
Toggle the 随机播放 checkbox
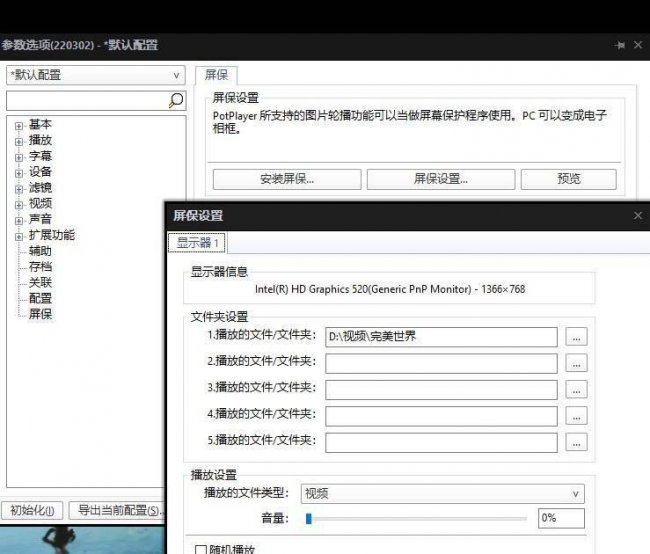(200, 550)
